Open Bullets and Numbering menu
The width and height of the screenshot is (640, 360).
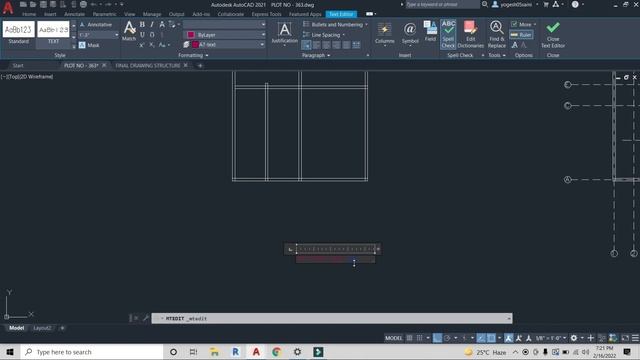(336, 24)
